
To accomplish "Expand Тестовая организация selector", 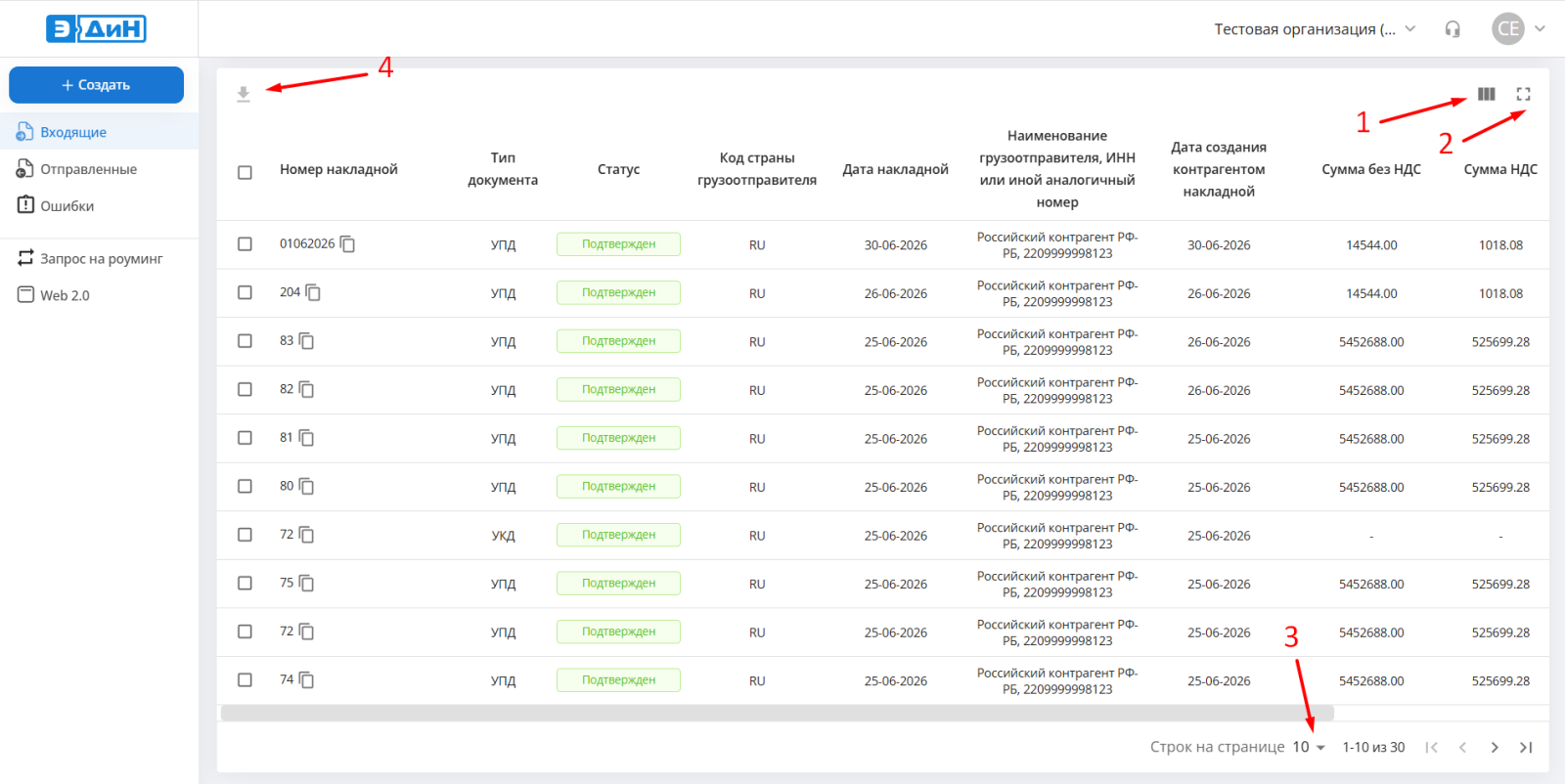I will tap(1315, 29).
